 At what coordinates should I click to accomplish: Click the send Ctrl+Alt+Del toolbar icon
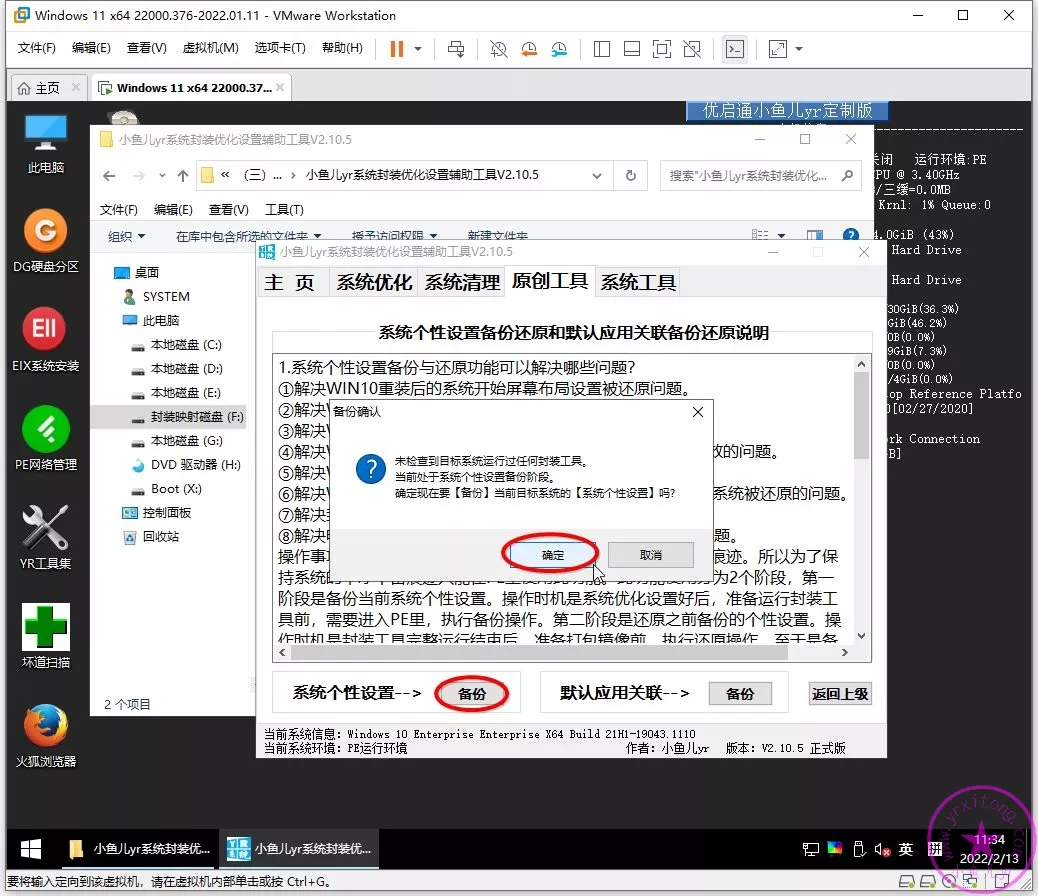tap(456, 49)
